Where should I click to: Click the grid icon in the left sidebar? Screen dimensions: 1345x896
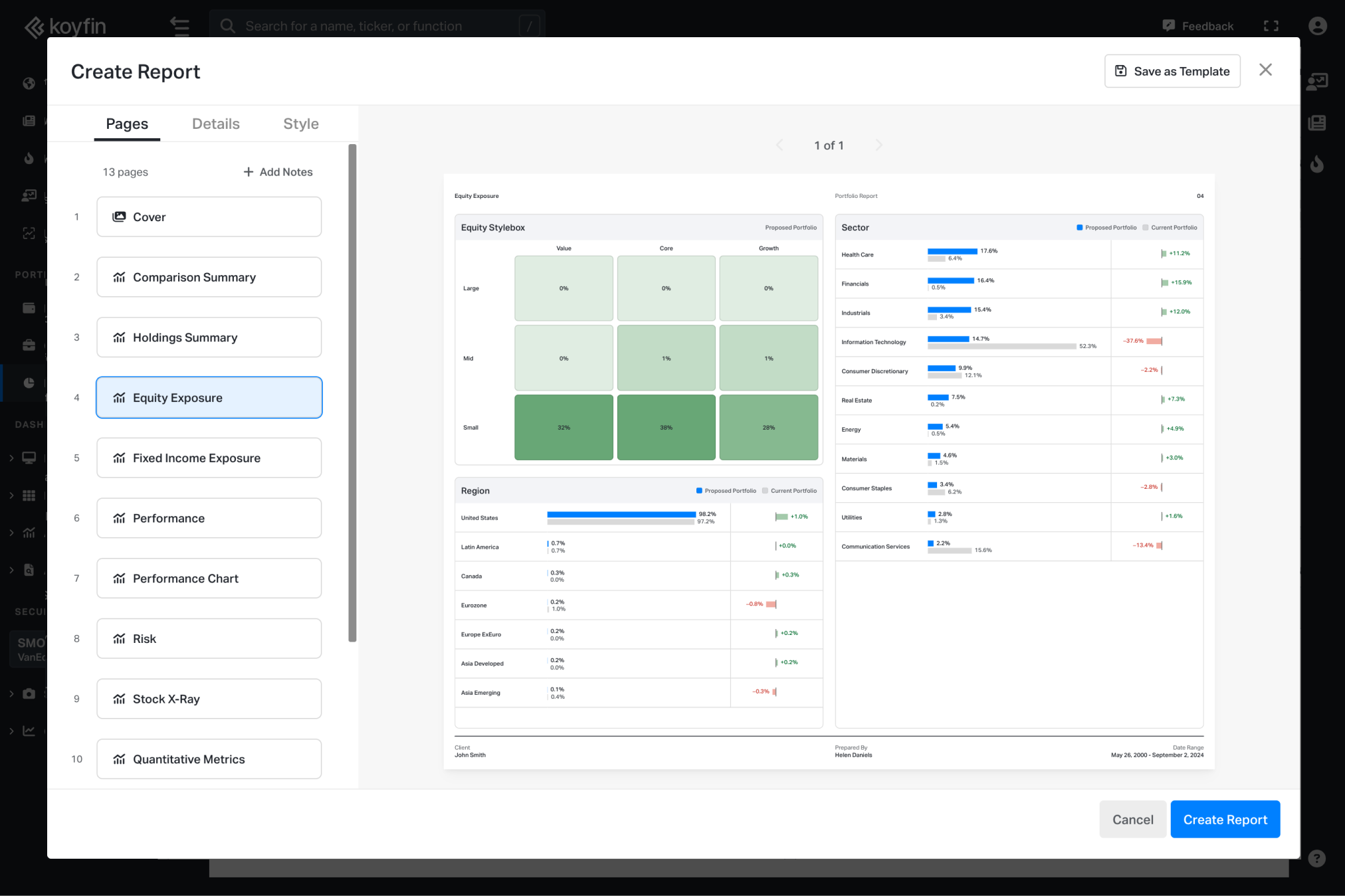(x=29, y=495)
